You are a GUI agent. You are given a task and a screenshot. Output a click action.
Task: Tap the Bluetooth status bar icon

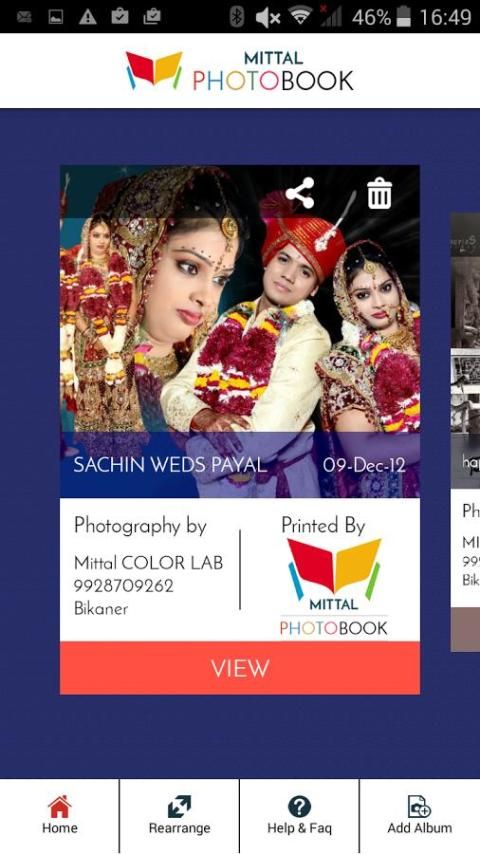[236, 17]
